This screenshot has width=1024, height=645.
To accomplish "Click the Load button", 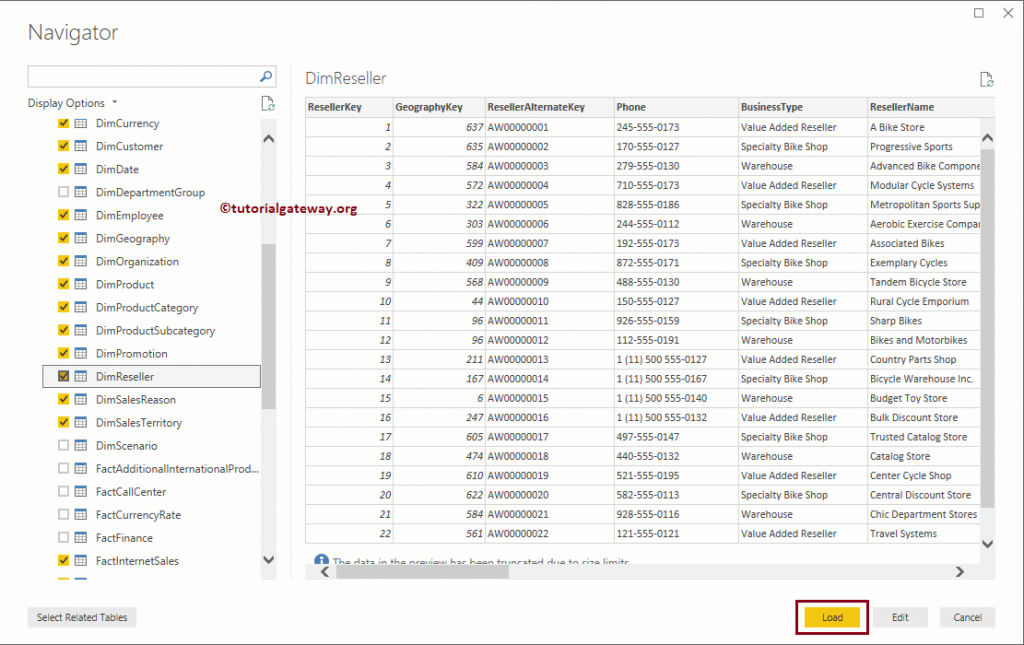I will pos(832,617).
